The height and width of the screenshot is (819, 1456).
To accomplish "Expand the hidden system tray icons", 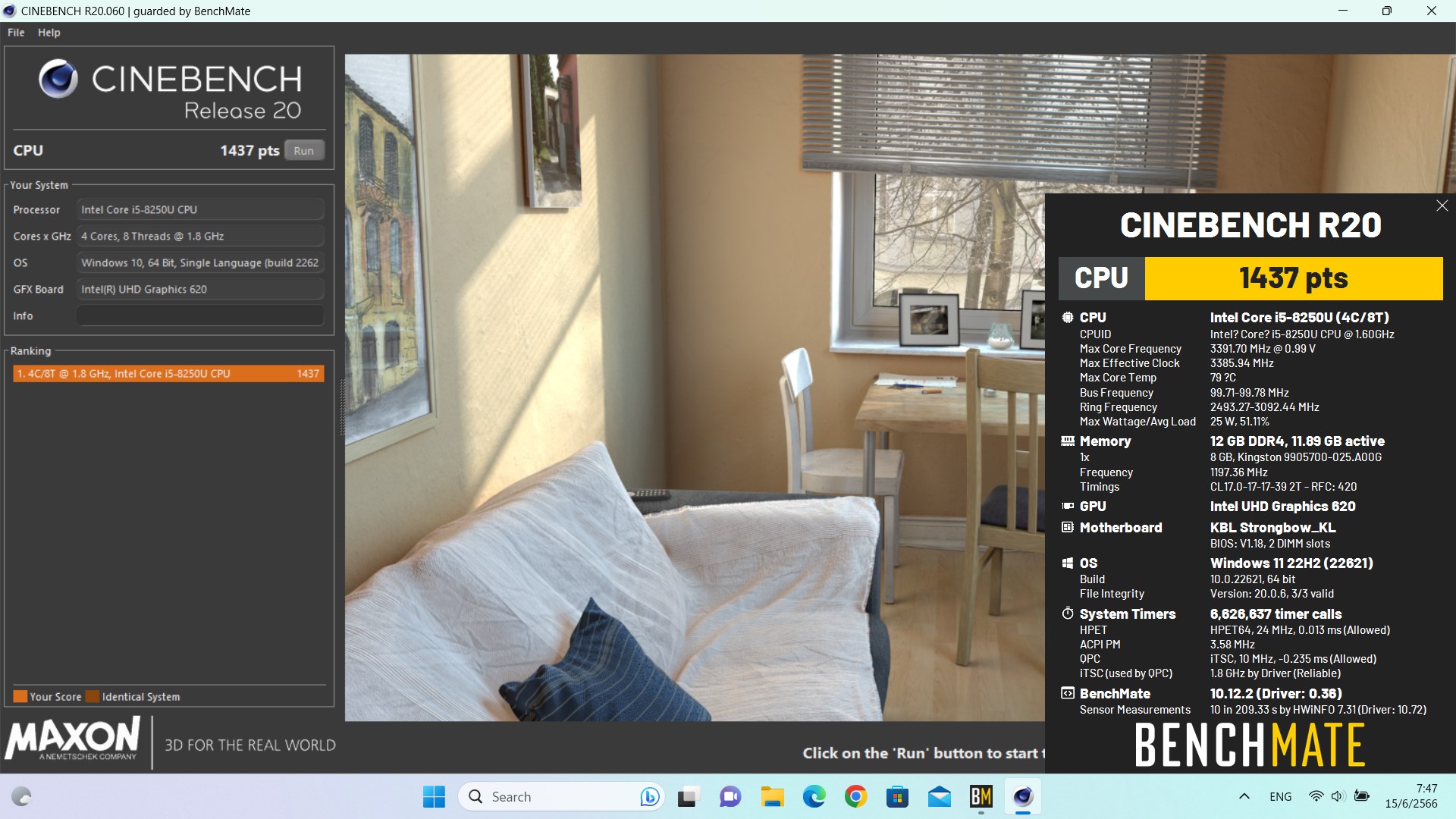I will click(x=1244, y=796).
